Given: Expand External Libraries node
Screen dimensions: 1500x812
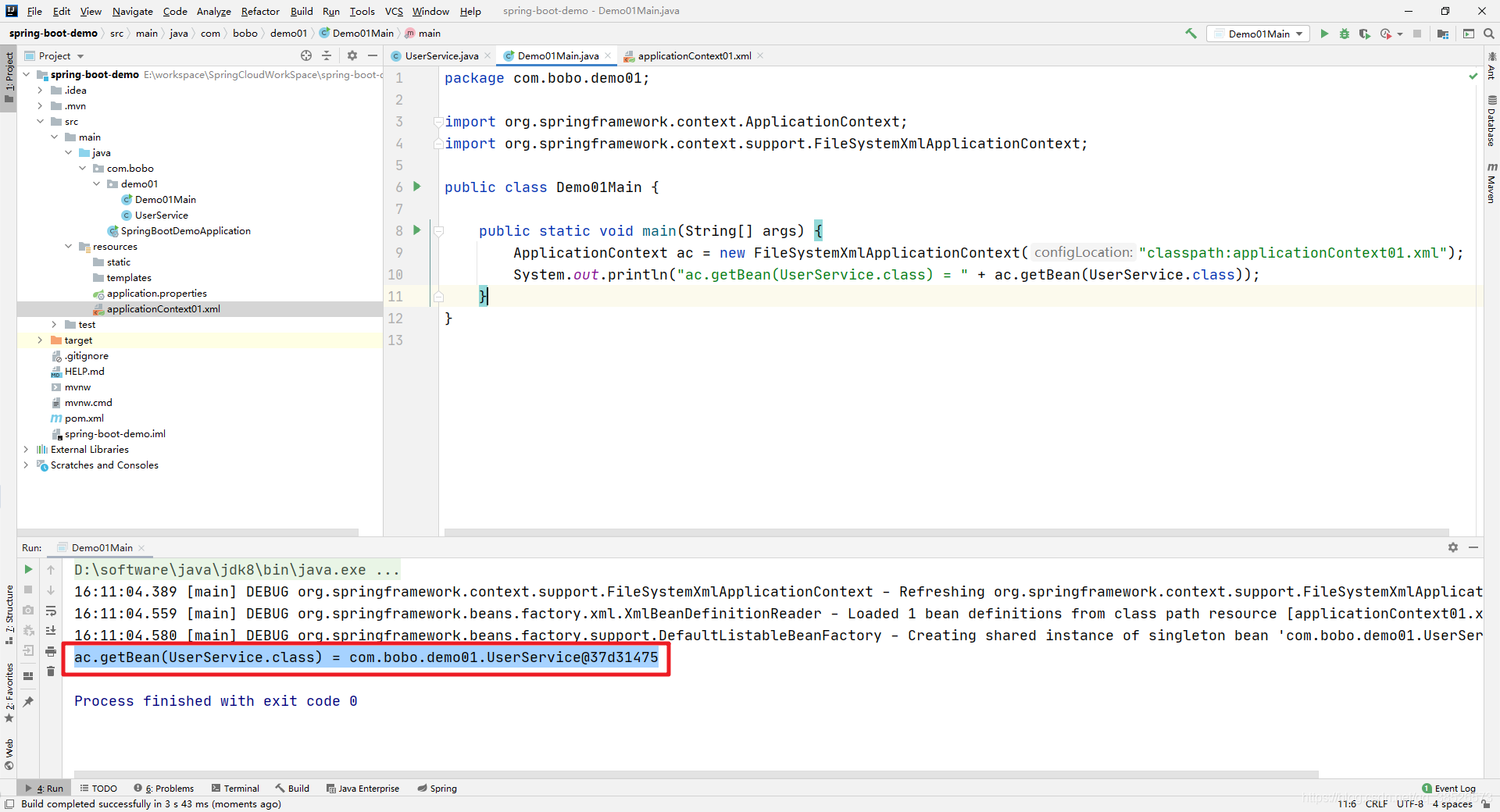Looking at the screenshot, I should coord(26,450).
